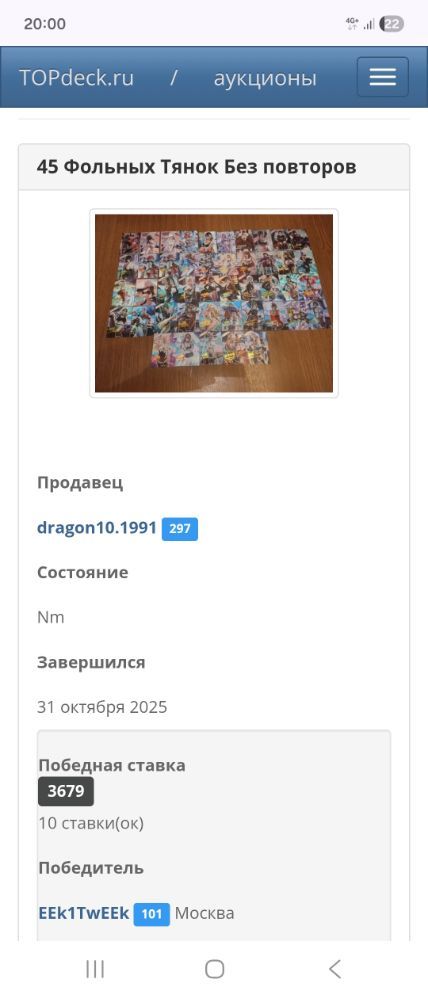Click the 10 ставки(ок) bid count

[91, 824]
